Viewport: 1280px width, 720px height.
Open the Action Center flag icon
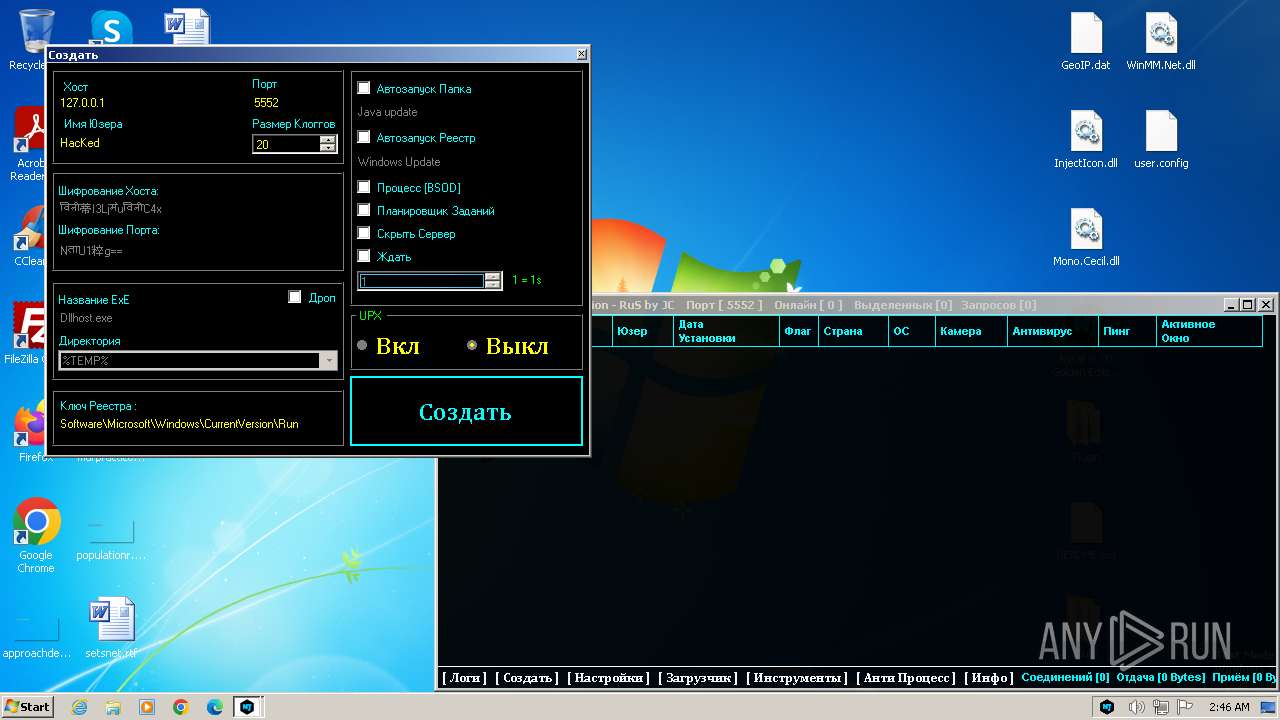pos(1184,707)
